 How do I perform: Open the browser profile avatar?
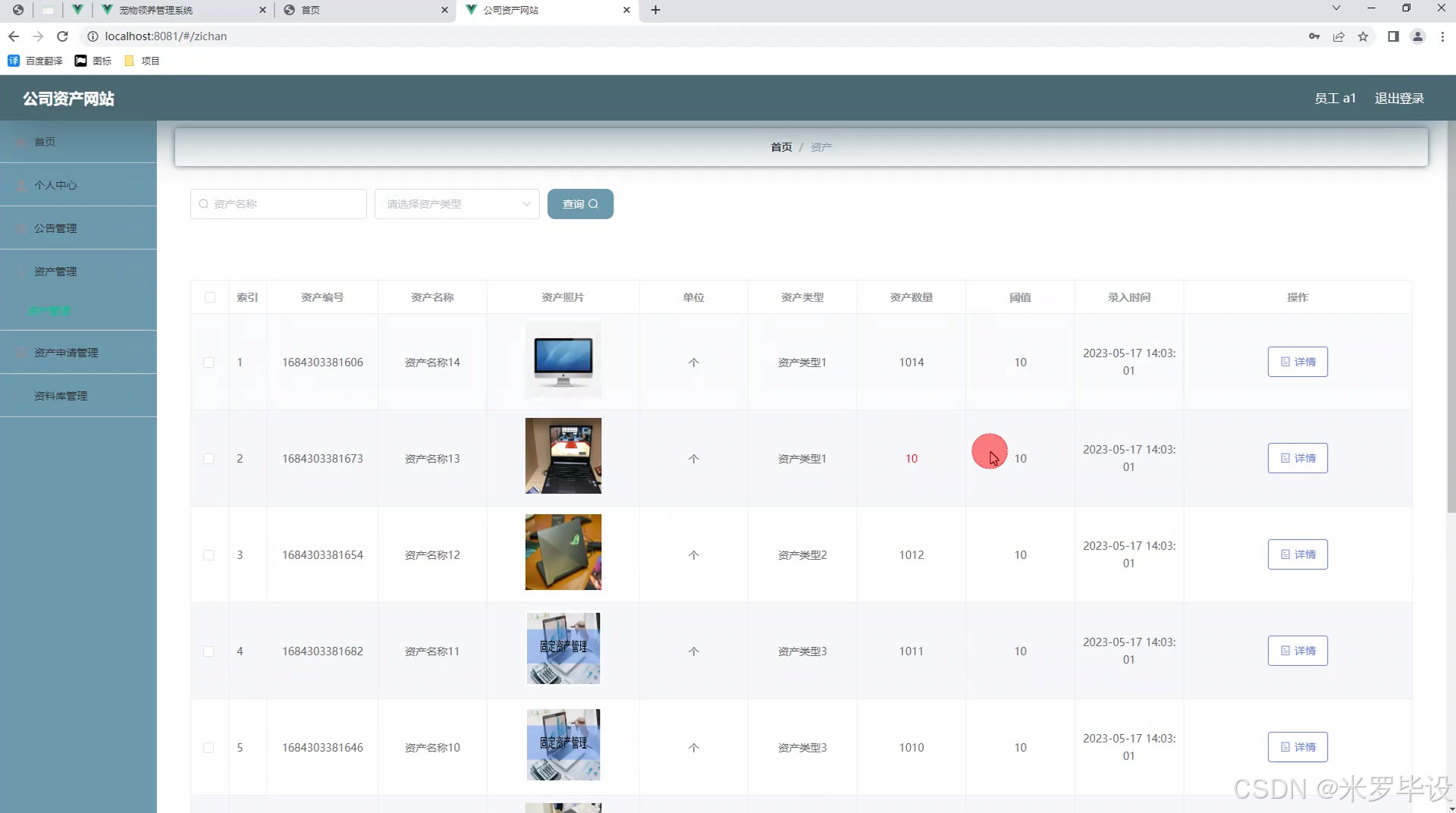[1417, 36]
